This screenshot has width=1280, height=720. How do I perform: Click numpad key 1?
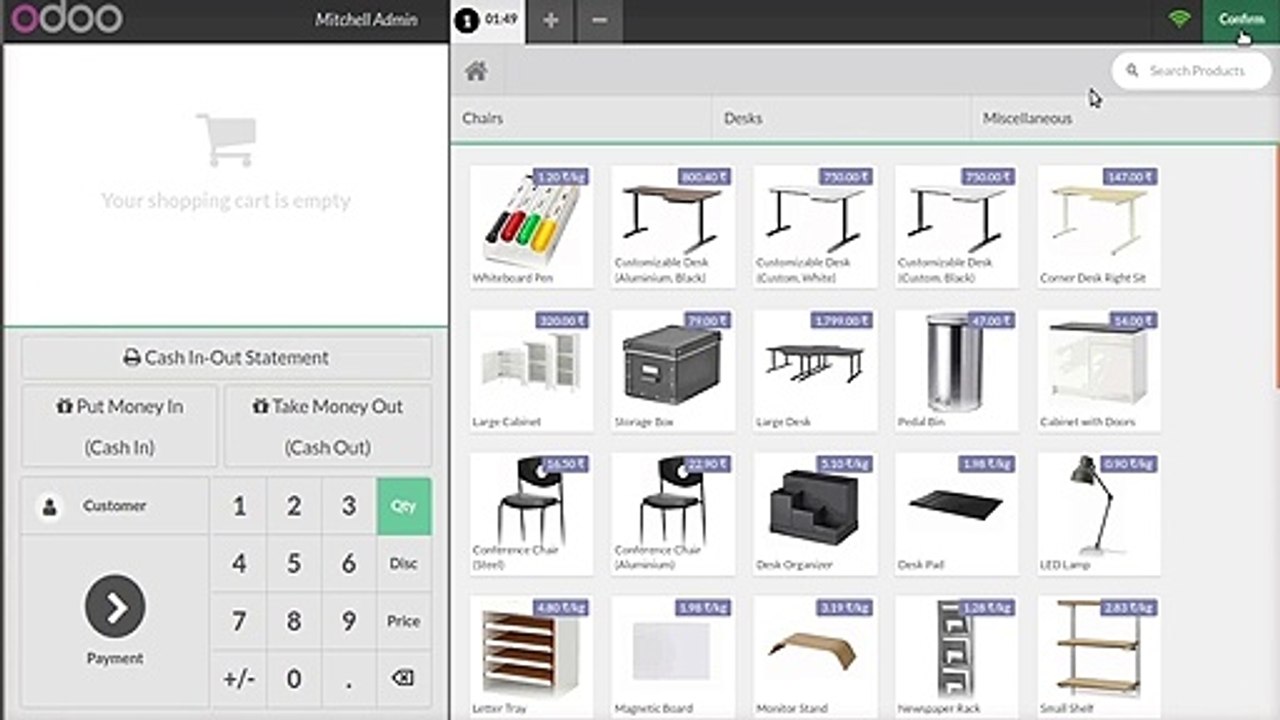click(239, 506)
